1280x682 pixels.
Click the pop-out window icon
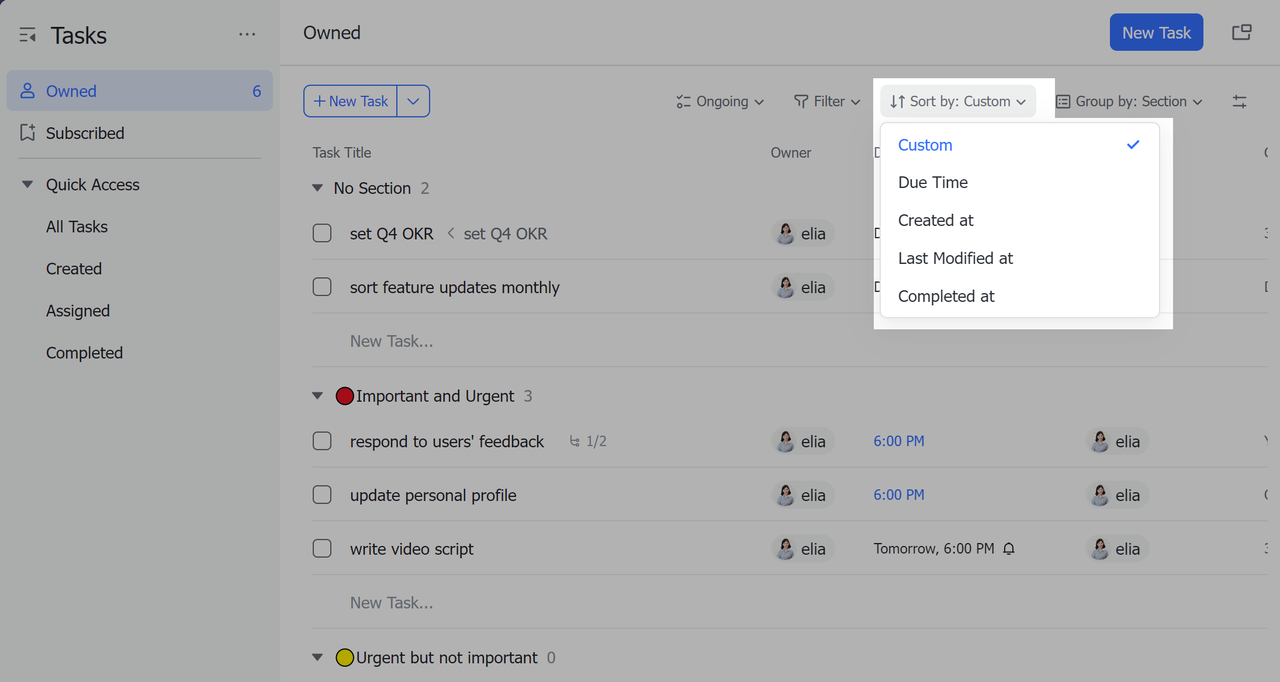click(x=1241, y=33)
